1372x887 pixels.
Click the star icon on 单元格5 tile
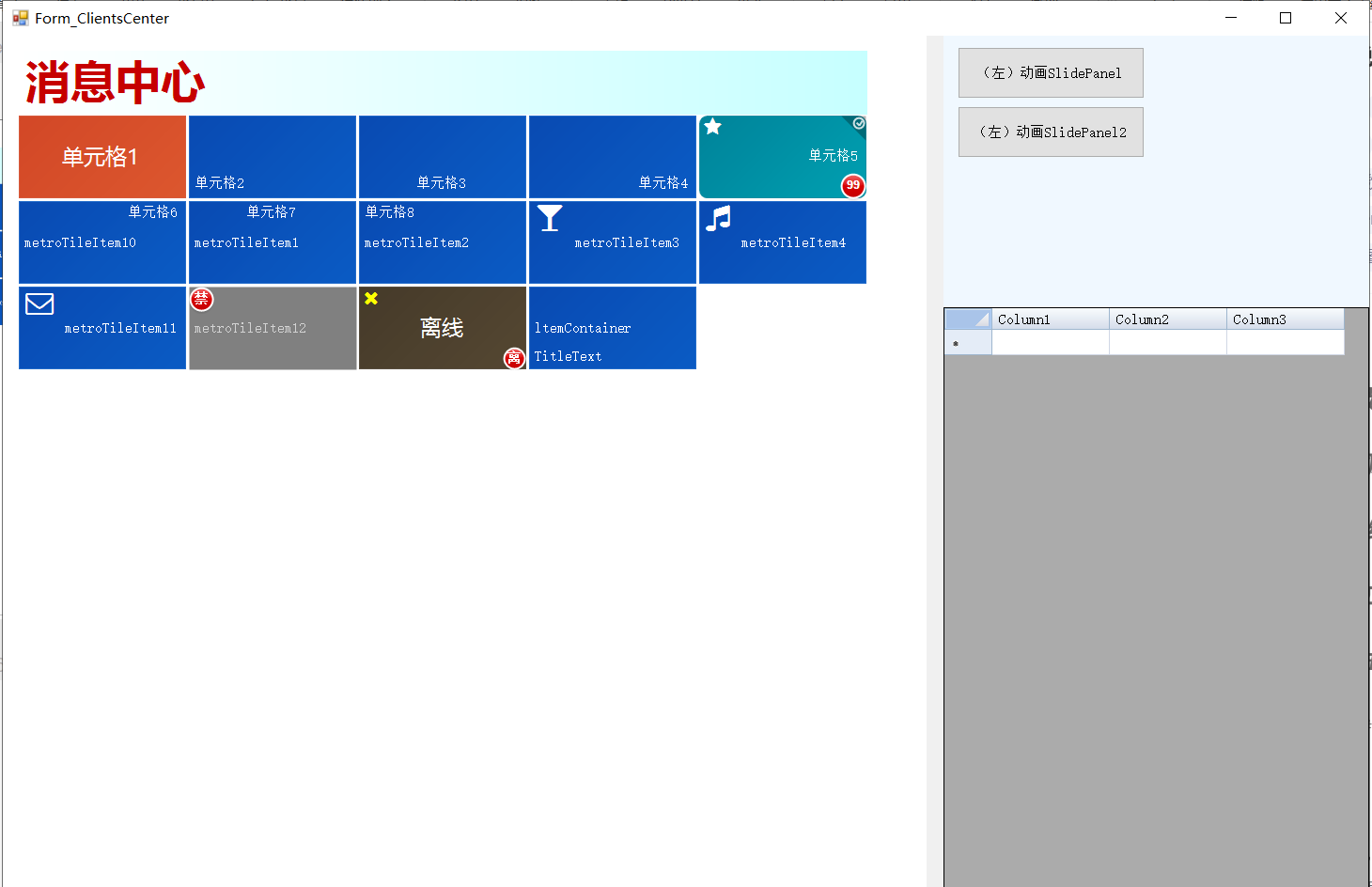coord(712,126)
